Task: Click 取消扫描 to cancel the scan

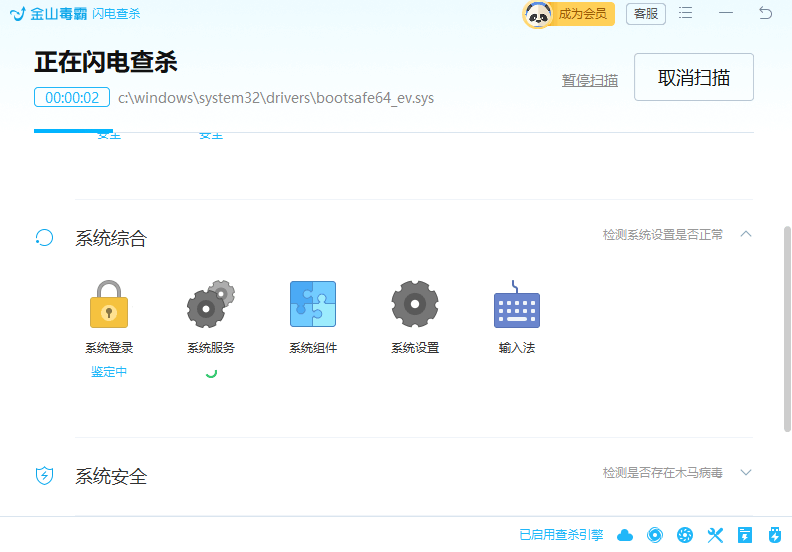Action: click(x=693, y=78)
